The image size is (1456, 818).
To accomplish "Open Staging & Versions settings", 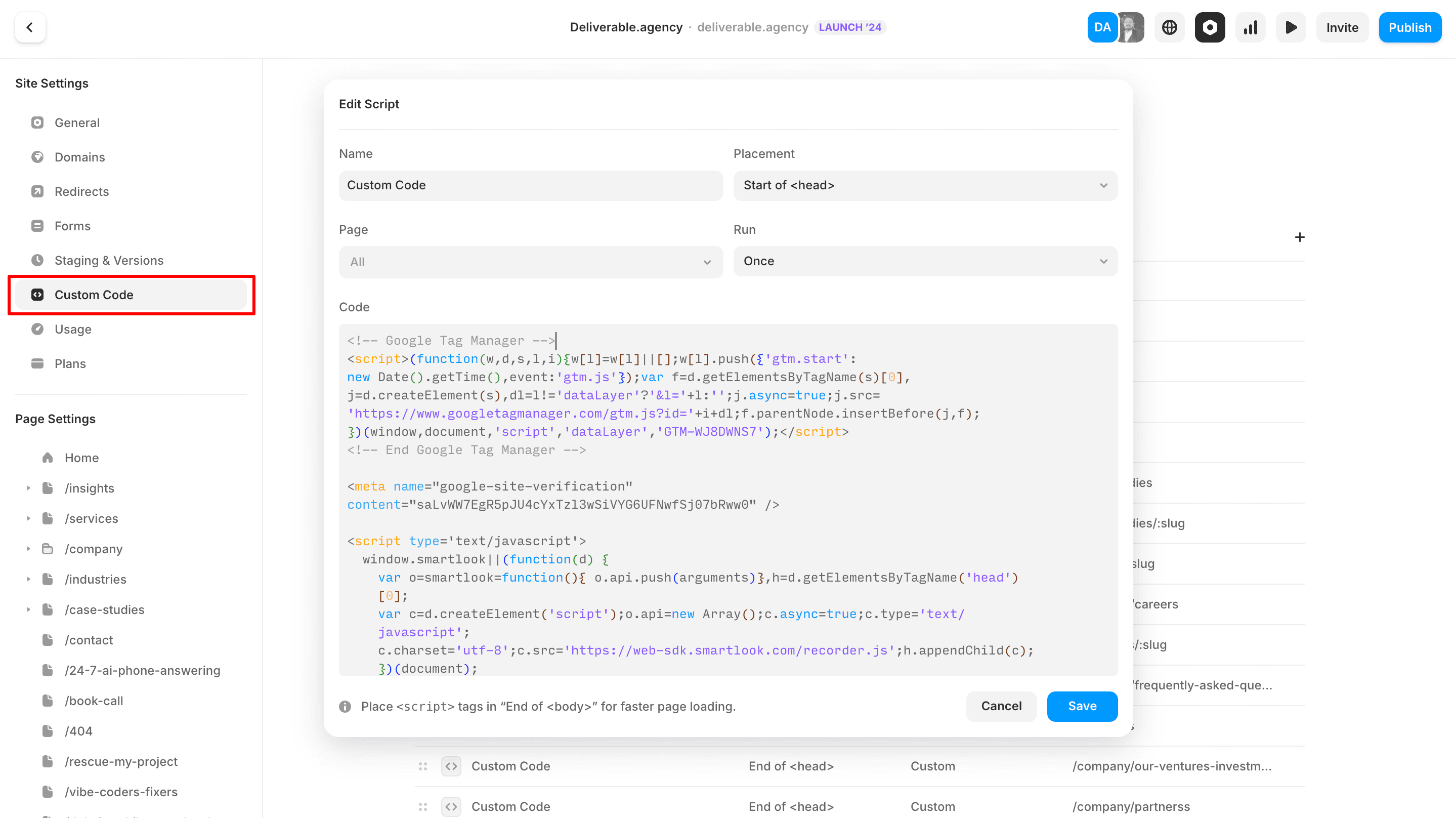I will (109, 260).
